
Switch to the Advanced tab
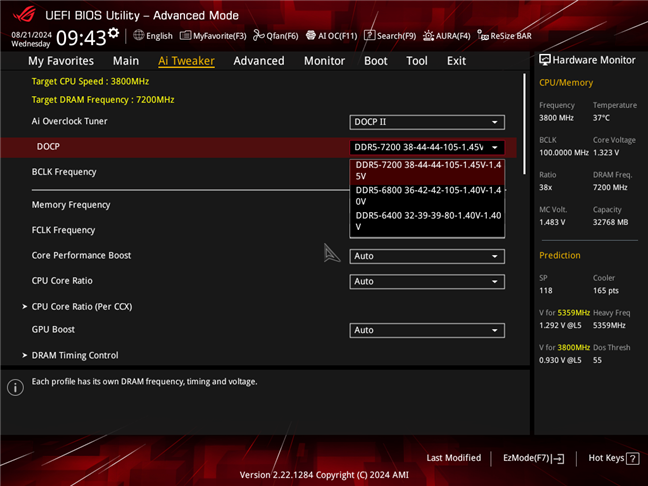click(x=259, y=61)
